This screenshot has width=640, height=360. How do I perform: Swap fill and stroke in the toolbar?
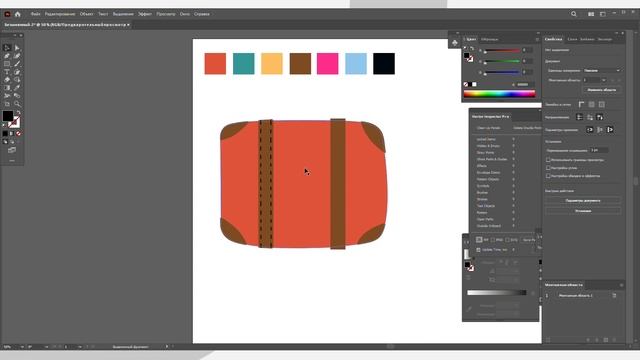18,113
